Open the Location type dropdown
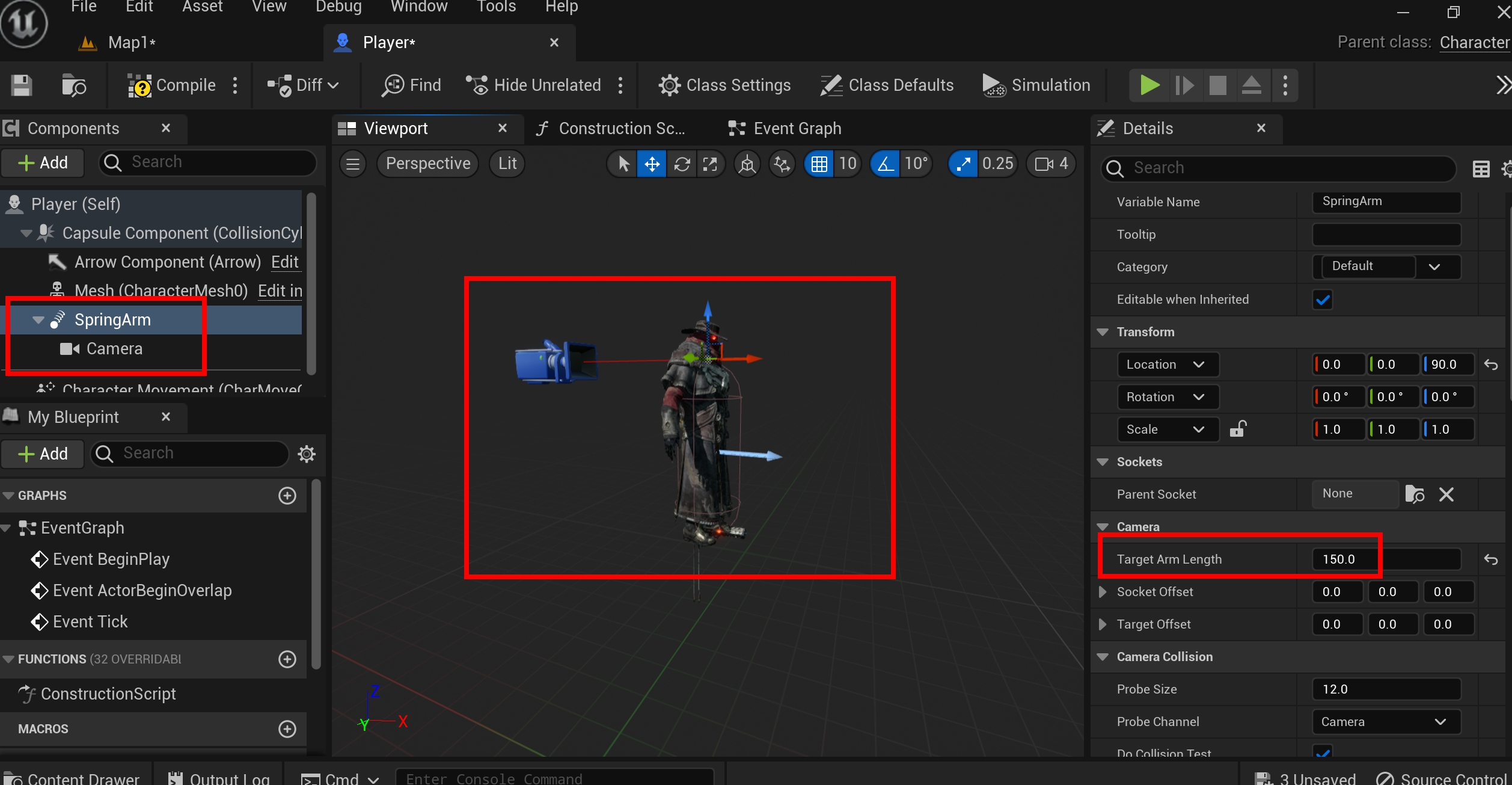 pos(1168,365)
